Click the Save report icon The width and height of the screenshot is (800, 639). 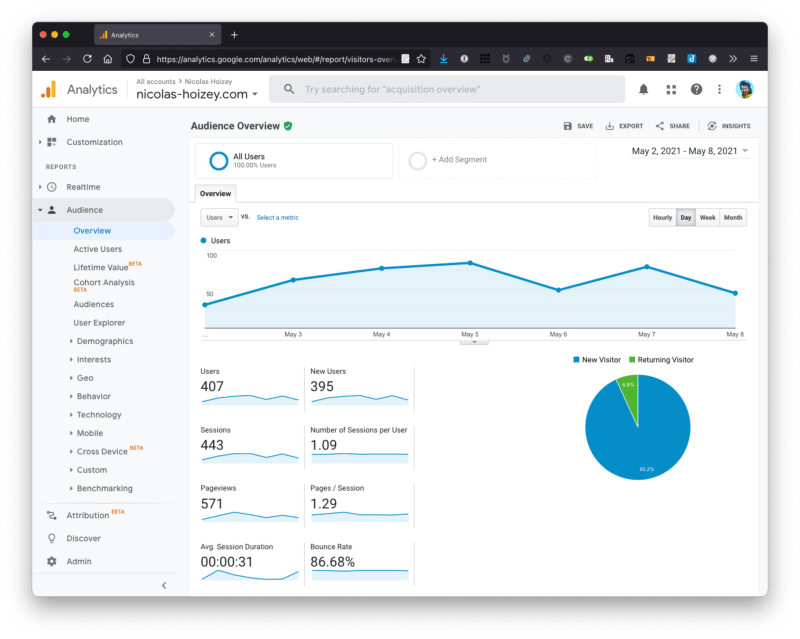point(567,126)
